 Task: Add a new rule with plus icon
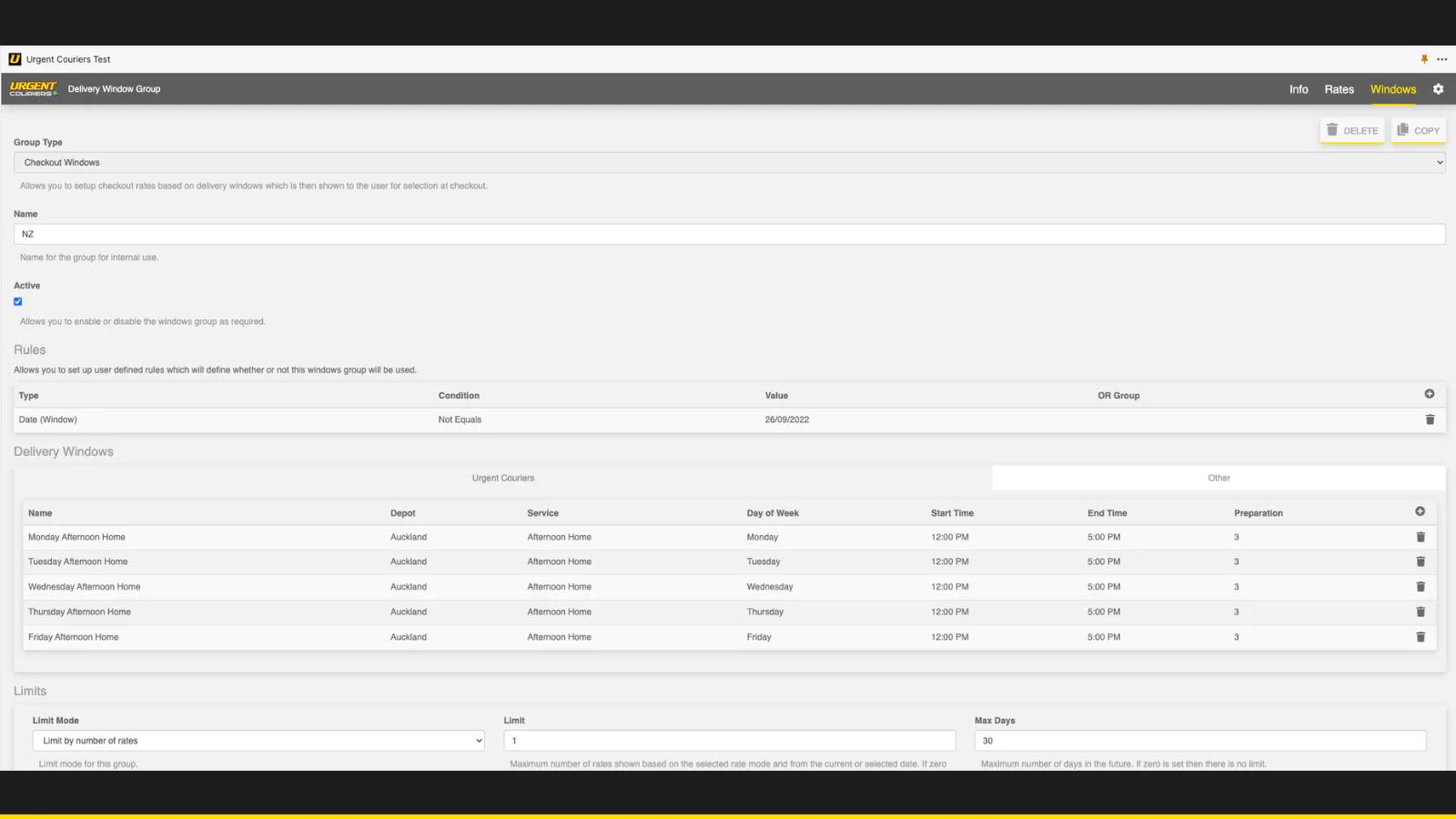pos(1429,394)
